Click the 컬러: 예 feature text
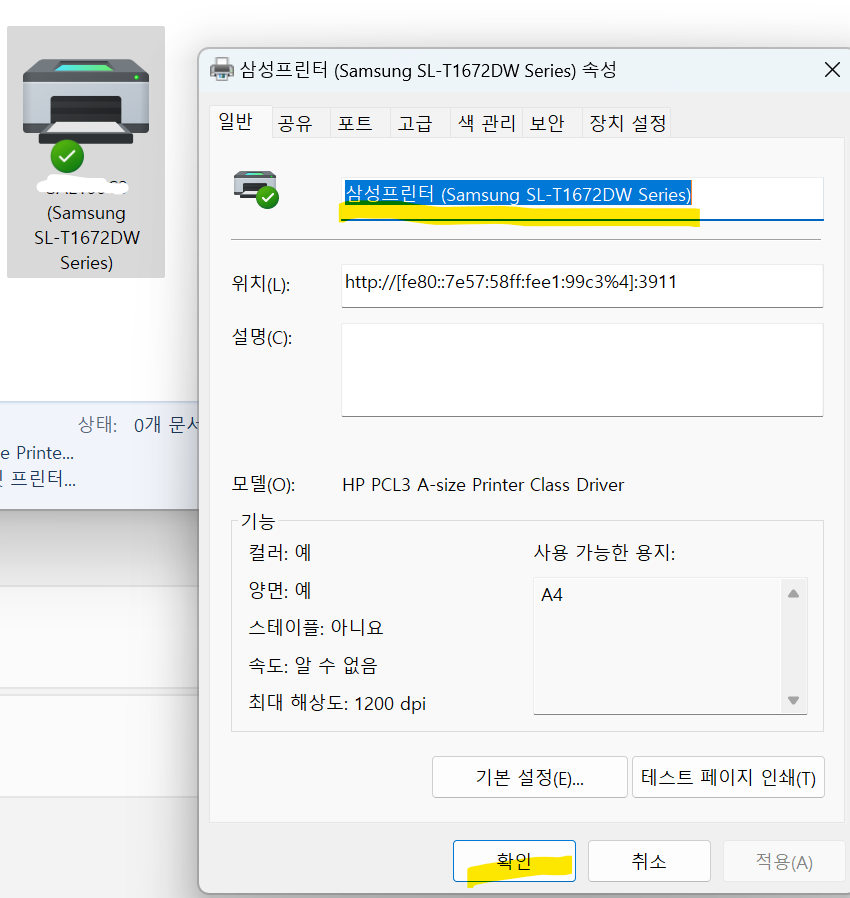The image size is (850, 898). click(x=280, y=552)
